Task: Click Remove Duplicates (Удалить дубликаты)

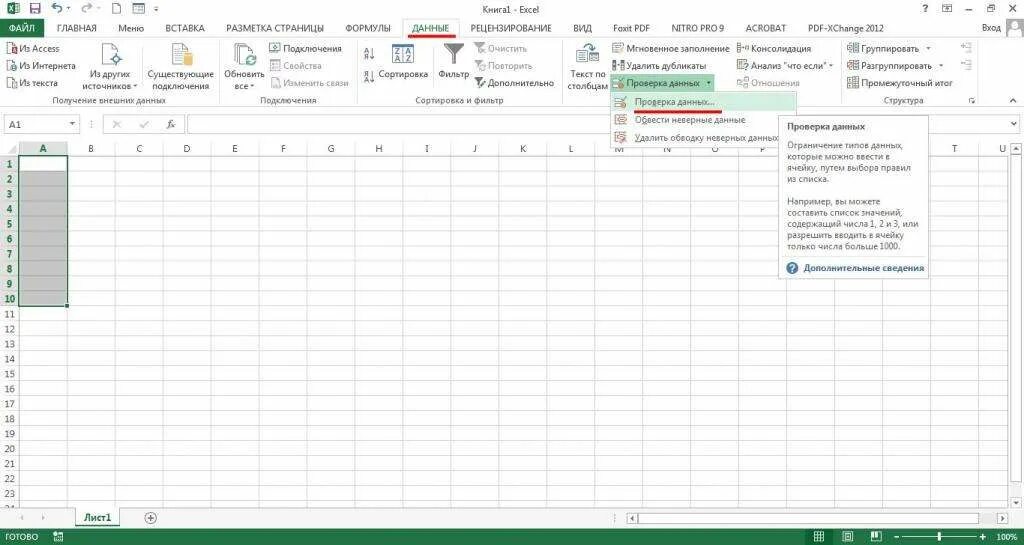Action: tap(659, 66)
